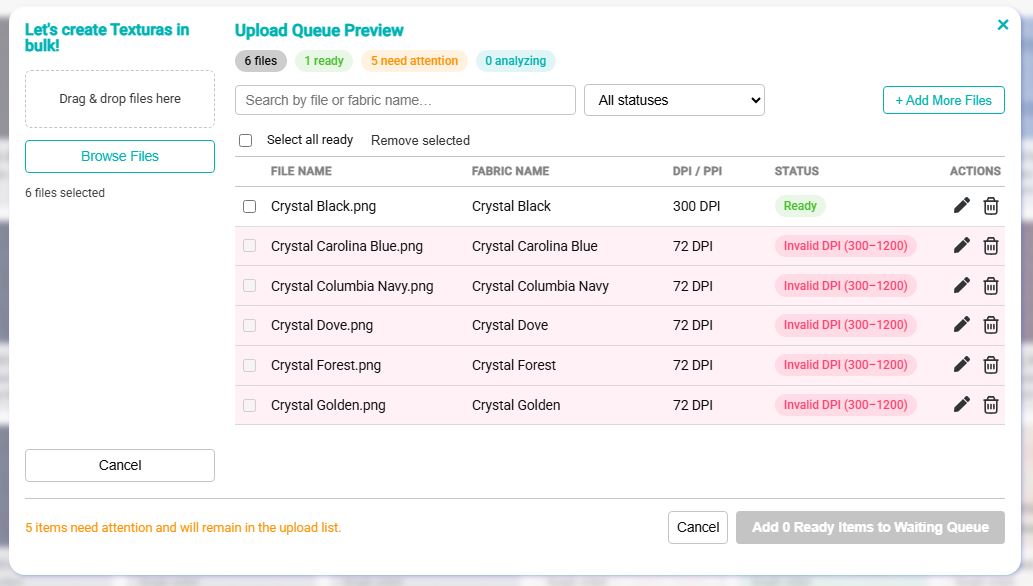Click the Browse Files button
The height and width of the screenshot is (586, 1033).
click(120, 156)
